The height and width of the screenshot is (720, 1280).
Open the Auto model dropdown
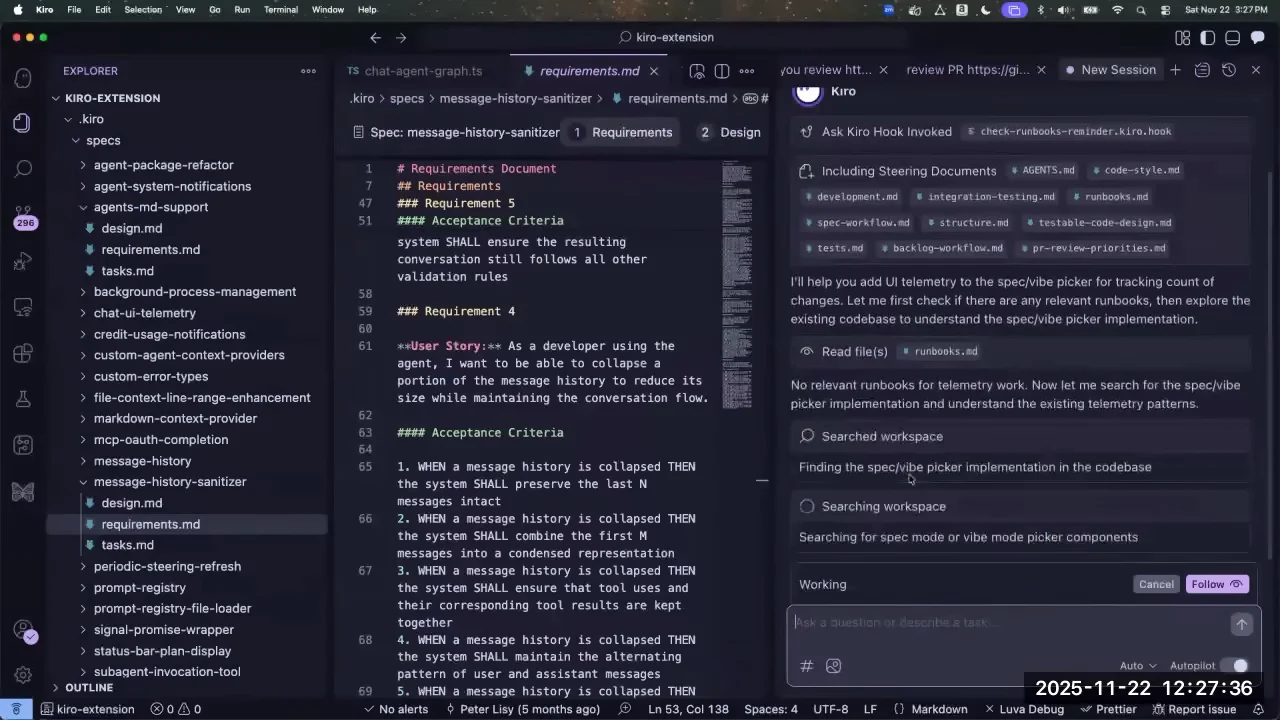[1138, 666]
